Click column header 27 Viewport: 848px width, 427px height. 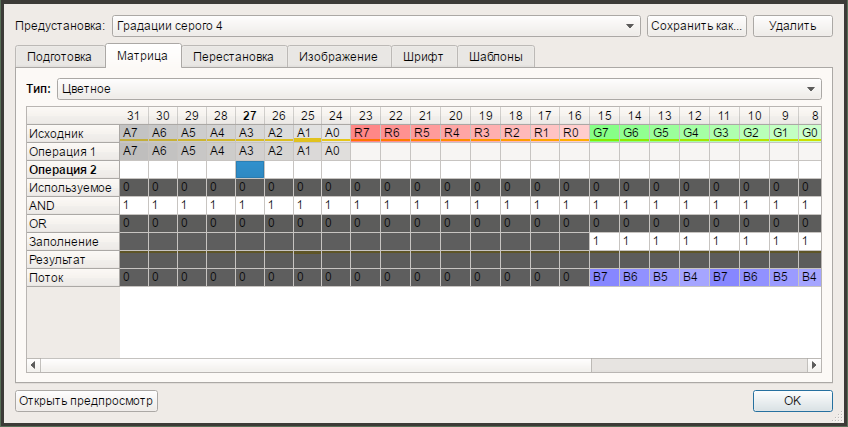pos(250,116)
